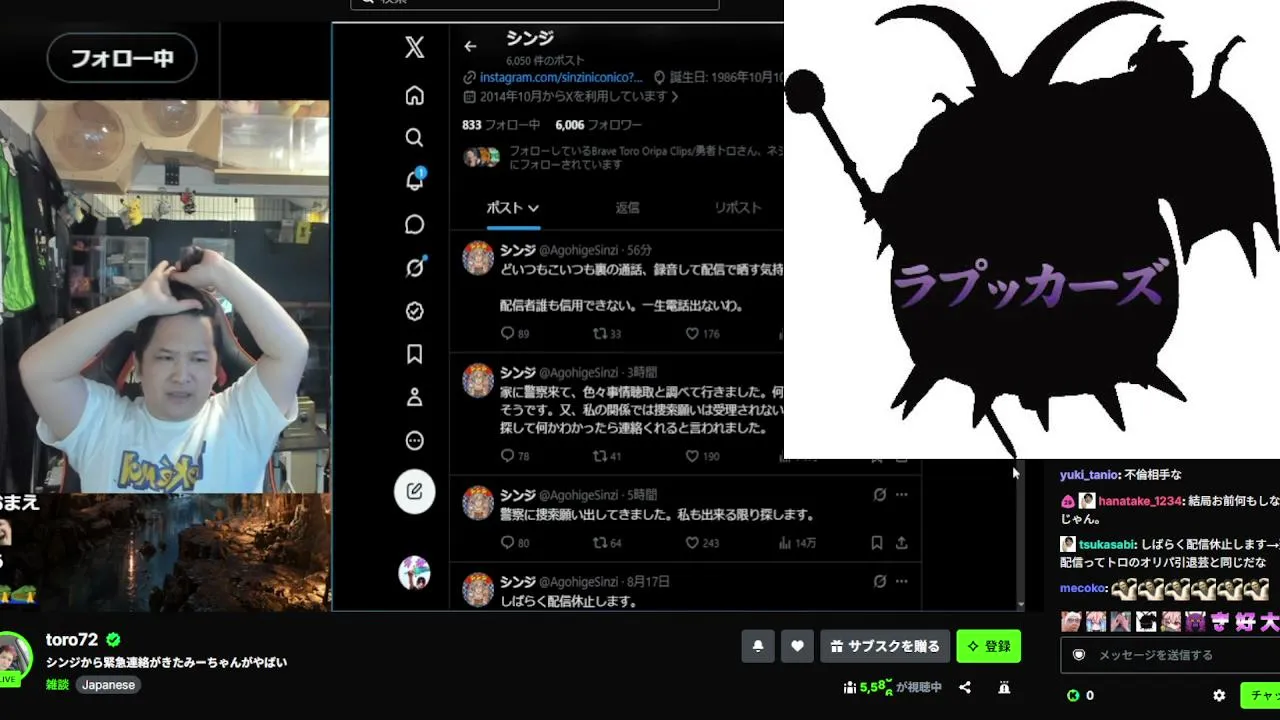The width and height of the screenshot is (1280, 720).
Task: Click the compose post button
Action: pos(414,492)
